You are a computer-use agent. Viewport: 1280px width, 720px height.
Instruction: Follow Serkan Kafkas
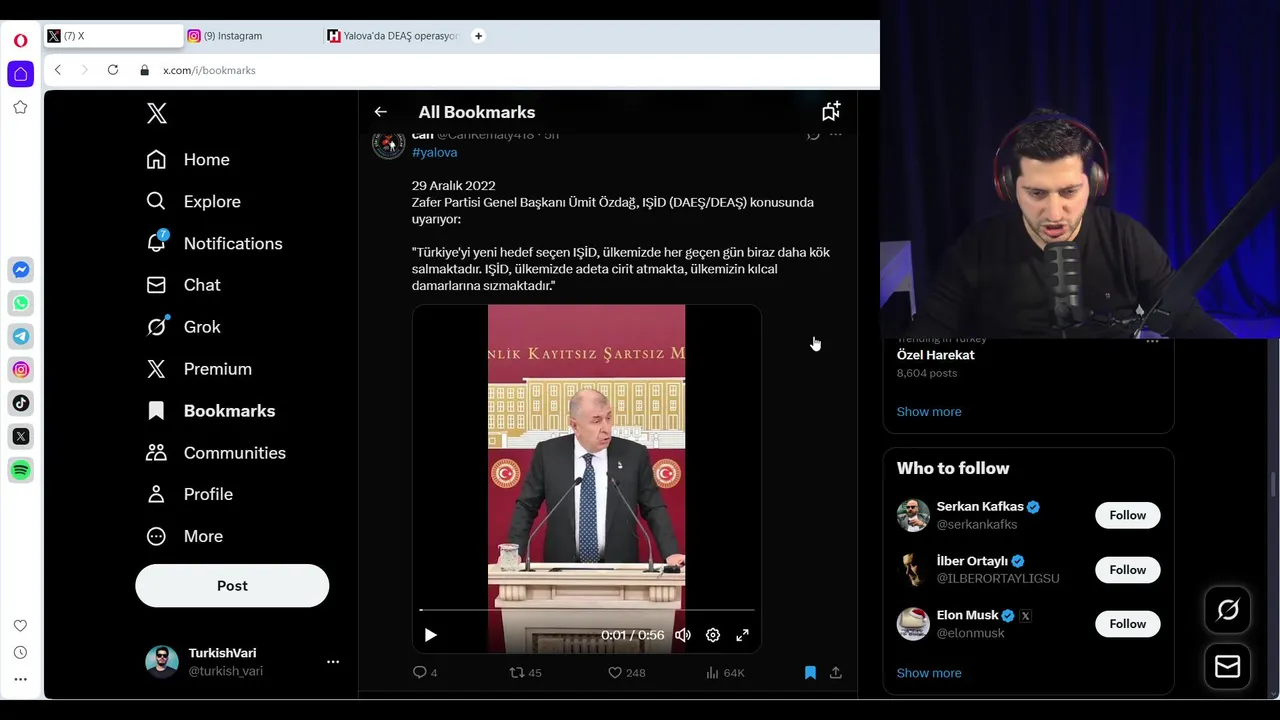point(1127,515)
